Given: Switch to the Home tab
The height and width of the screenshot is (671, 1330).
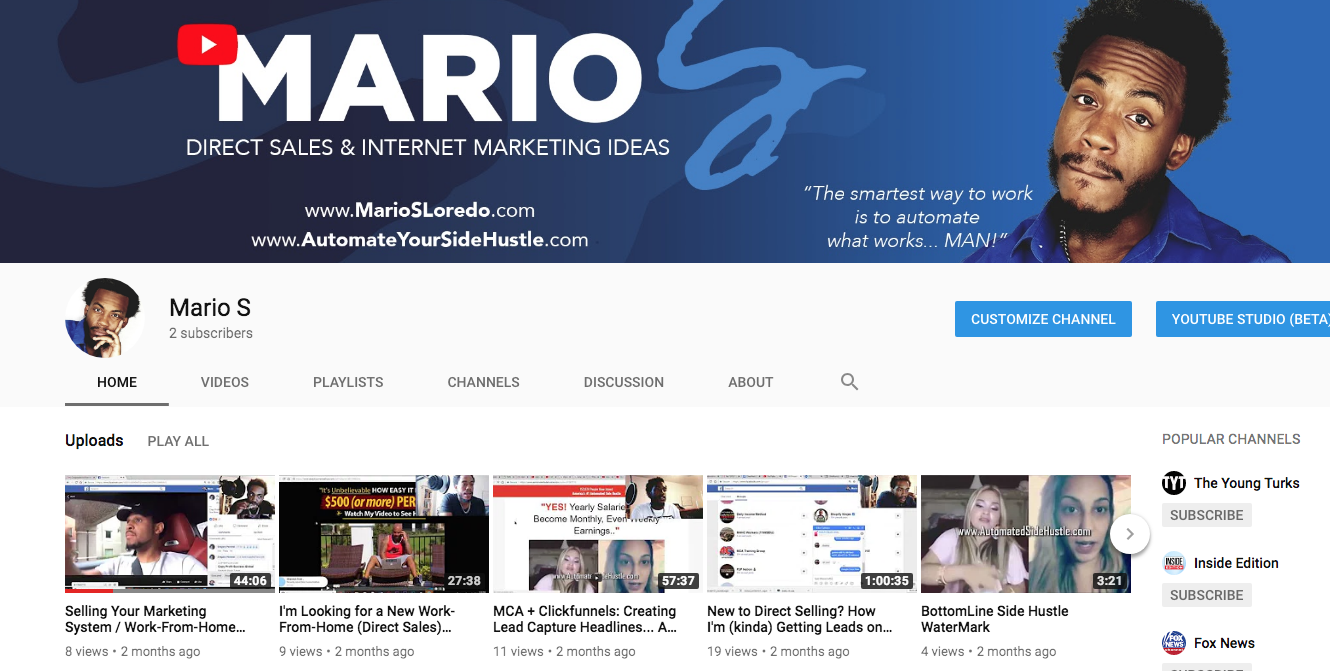Looking at the screenshot, I should tap(117, 382).
